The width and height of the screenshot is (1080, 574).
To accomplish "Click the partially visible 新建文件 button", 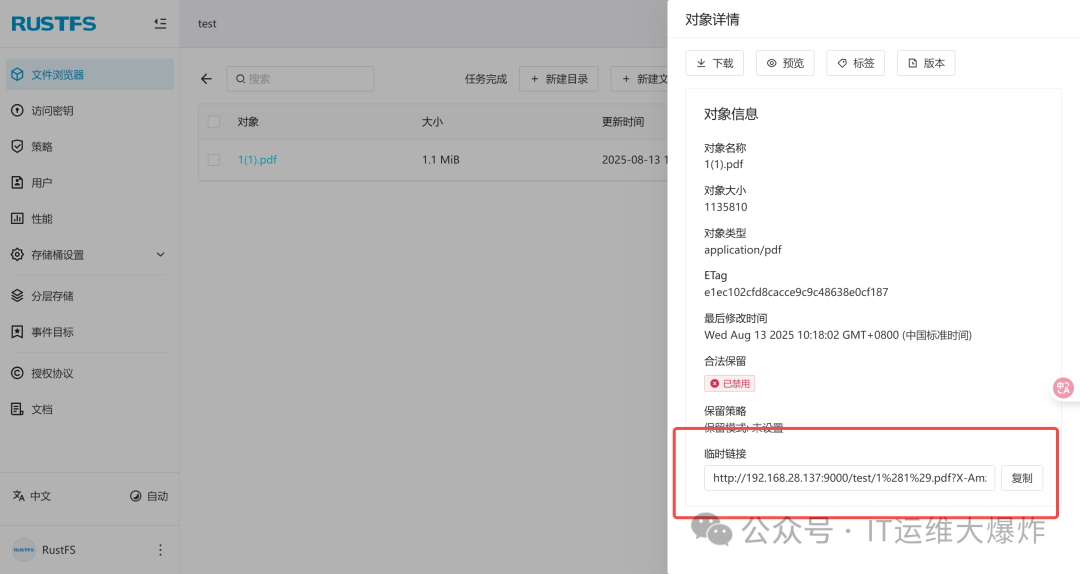I will pos(639,79).
